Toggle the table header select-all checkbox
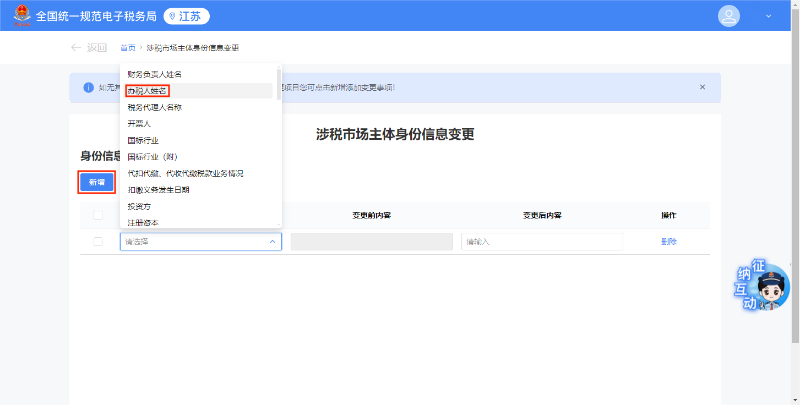The height and width of the screenshot is (405, 800). pyautogui.click(x=98, y=215)
